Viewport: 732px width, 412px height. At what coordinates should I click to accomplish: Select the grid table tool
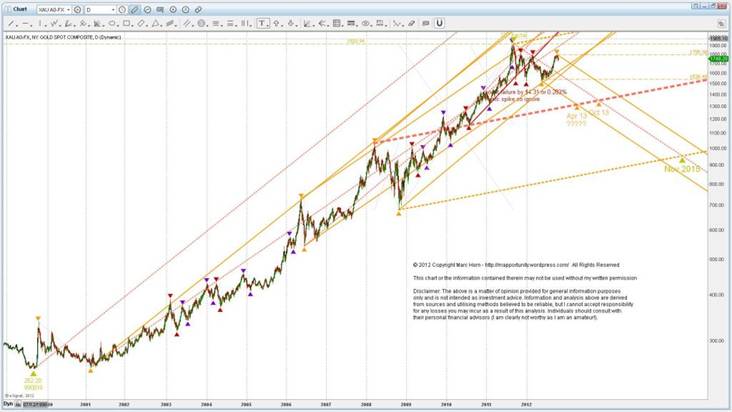tap(336, 23)
